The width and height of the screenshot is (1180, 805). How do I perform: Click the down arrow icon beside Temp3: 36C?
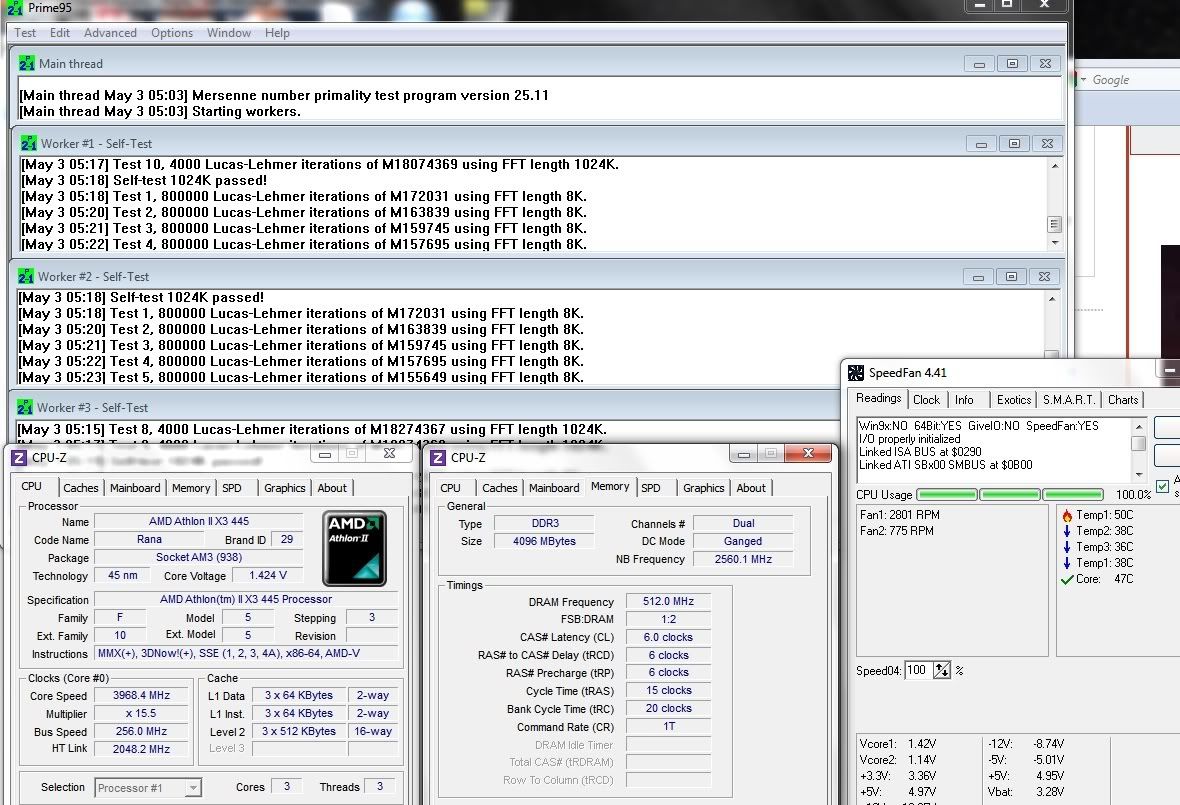click(x=1066, y=547)
